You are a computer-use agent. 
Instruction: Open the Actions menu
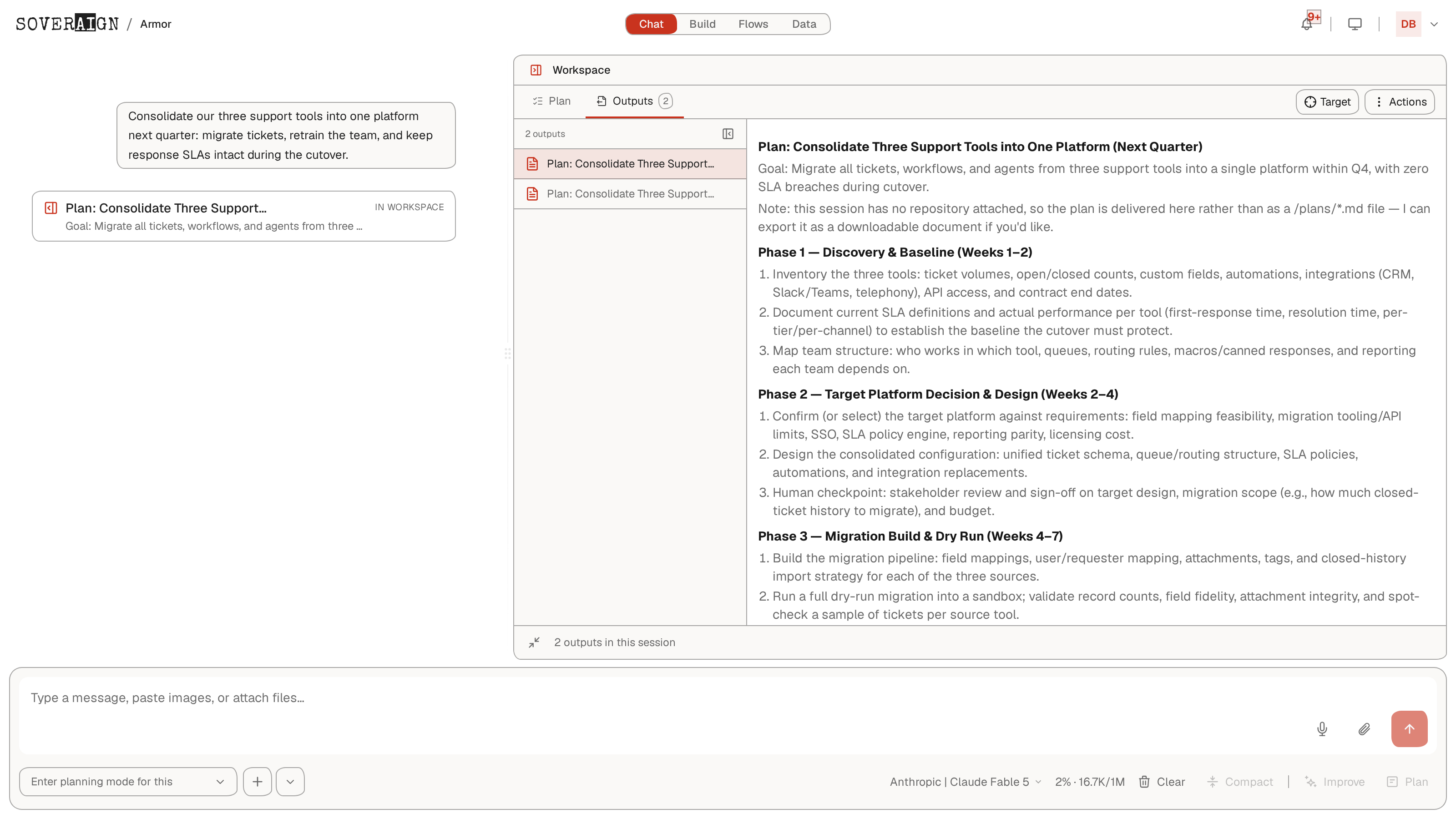pos(1400,102)
